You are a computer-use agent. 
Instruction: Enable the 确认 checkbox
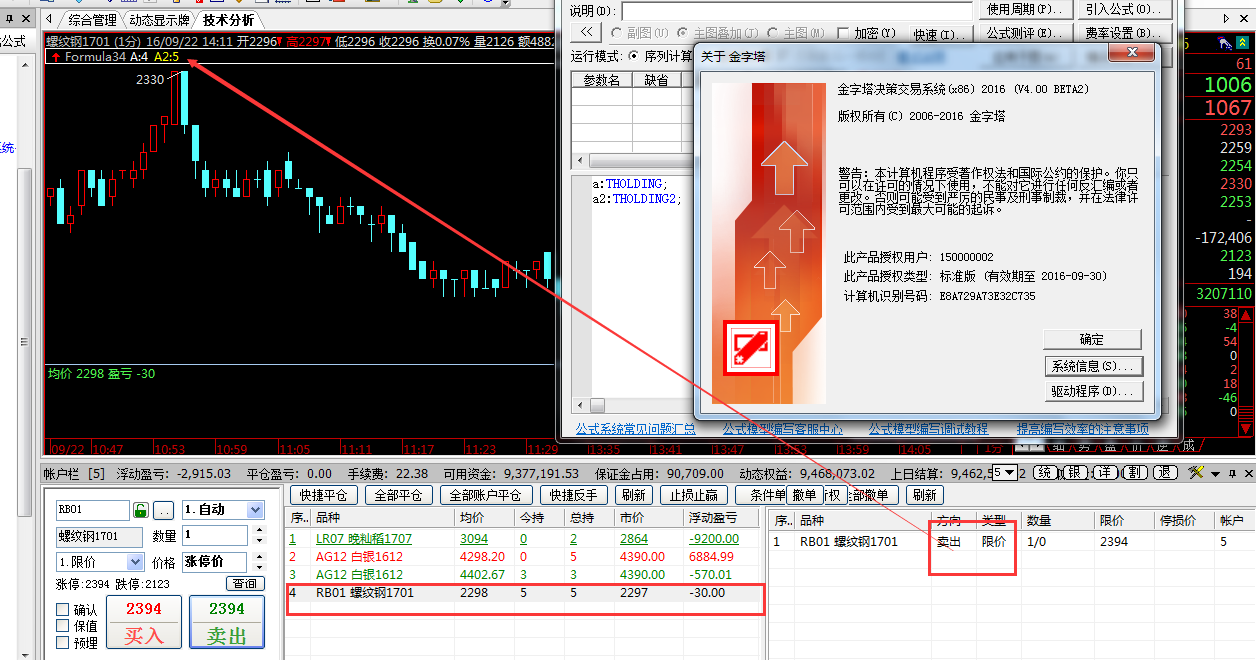(x=63, y=610)
